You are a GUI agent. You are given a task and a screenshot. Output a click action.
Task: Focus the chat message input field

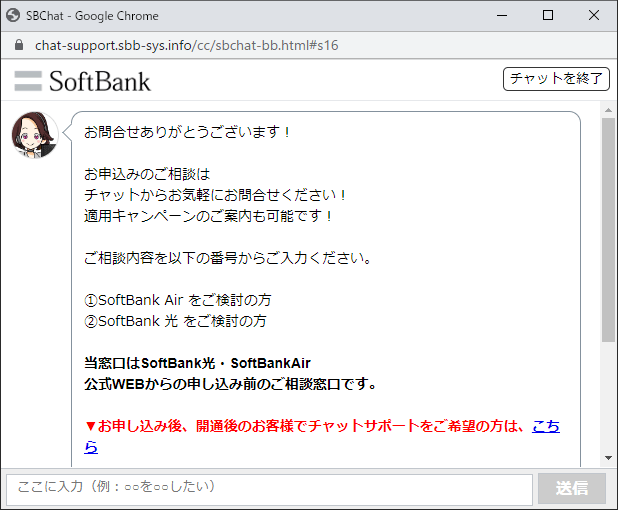(x=270, y=489)
